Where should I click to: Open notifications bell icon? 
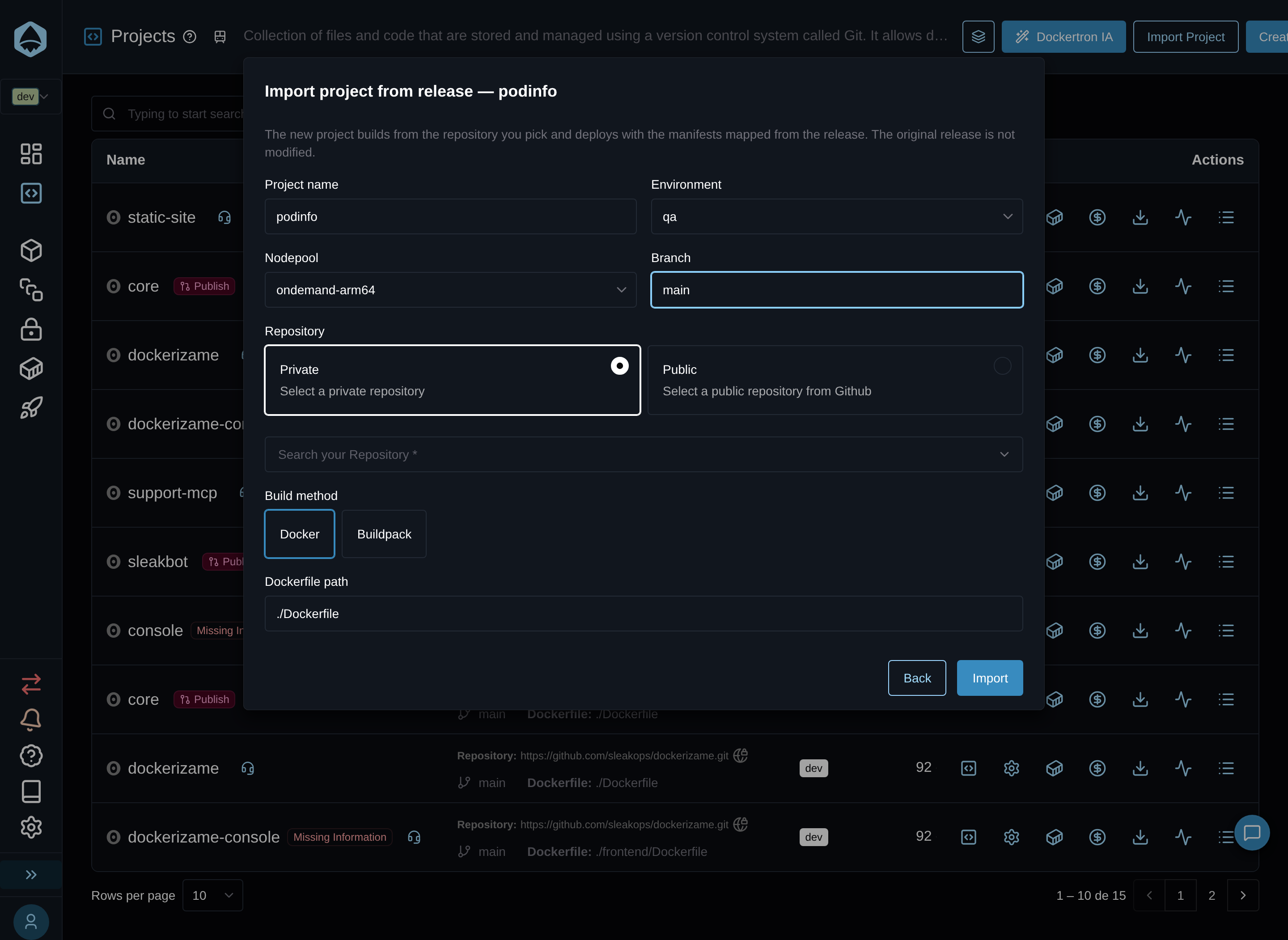click(31, 720)
